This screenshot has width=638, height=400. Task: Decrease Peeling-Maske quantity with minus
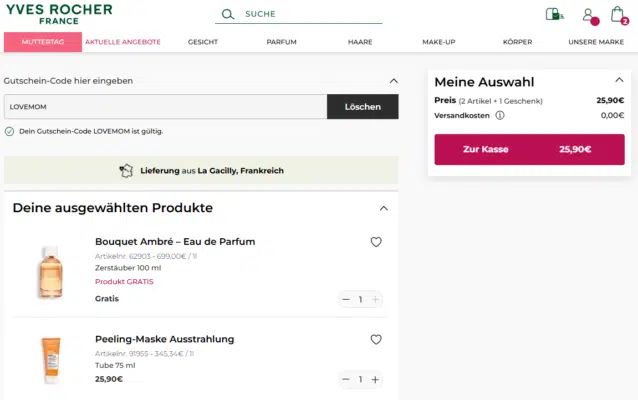click(346, 379)
